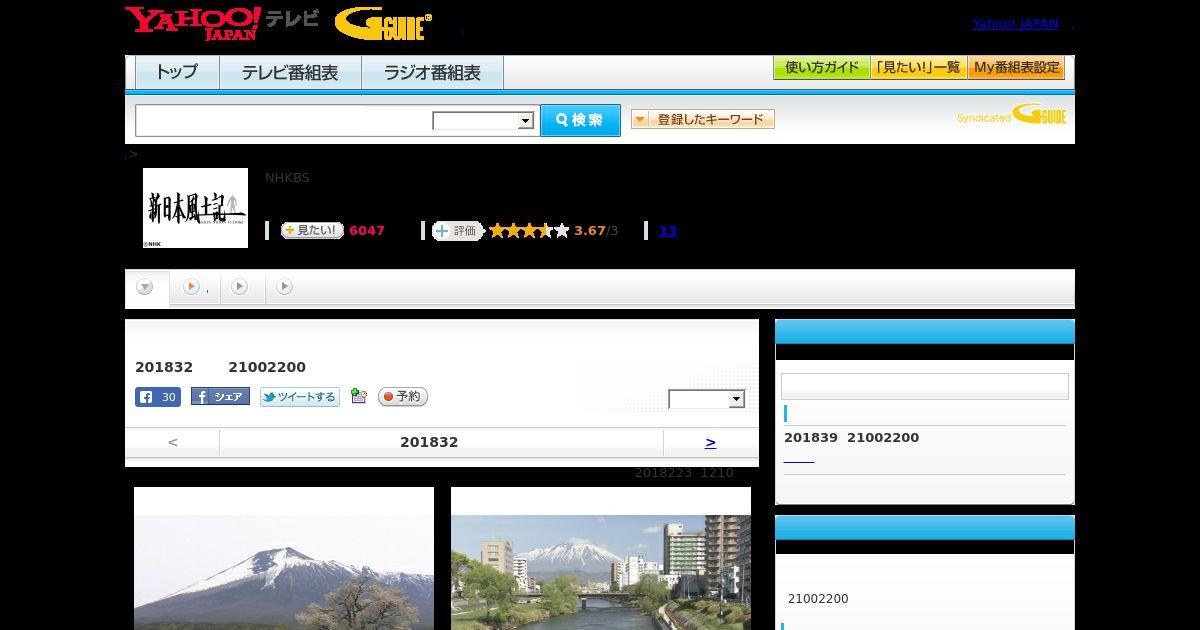
Task: Click the sidebar text field
Action: click(925, 387)
